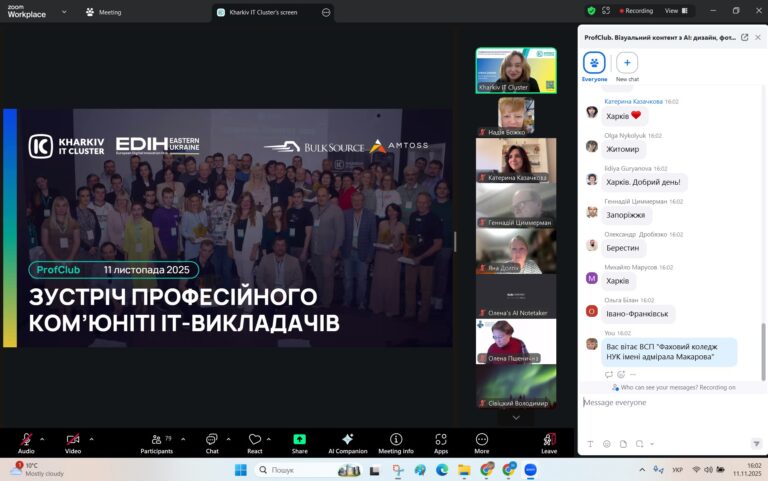Select the Kharkiv IT Cluster's screen tab

tap(264, 12)
